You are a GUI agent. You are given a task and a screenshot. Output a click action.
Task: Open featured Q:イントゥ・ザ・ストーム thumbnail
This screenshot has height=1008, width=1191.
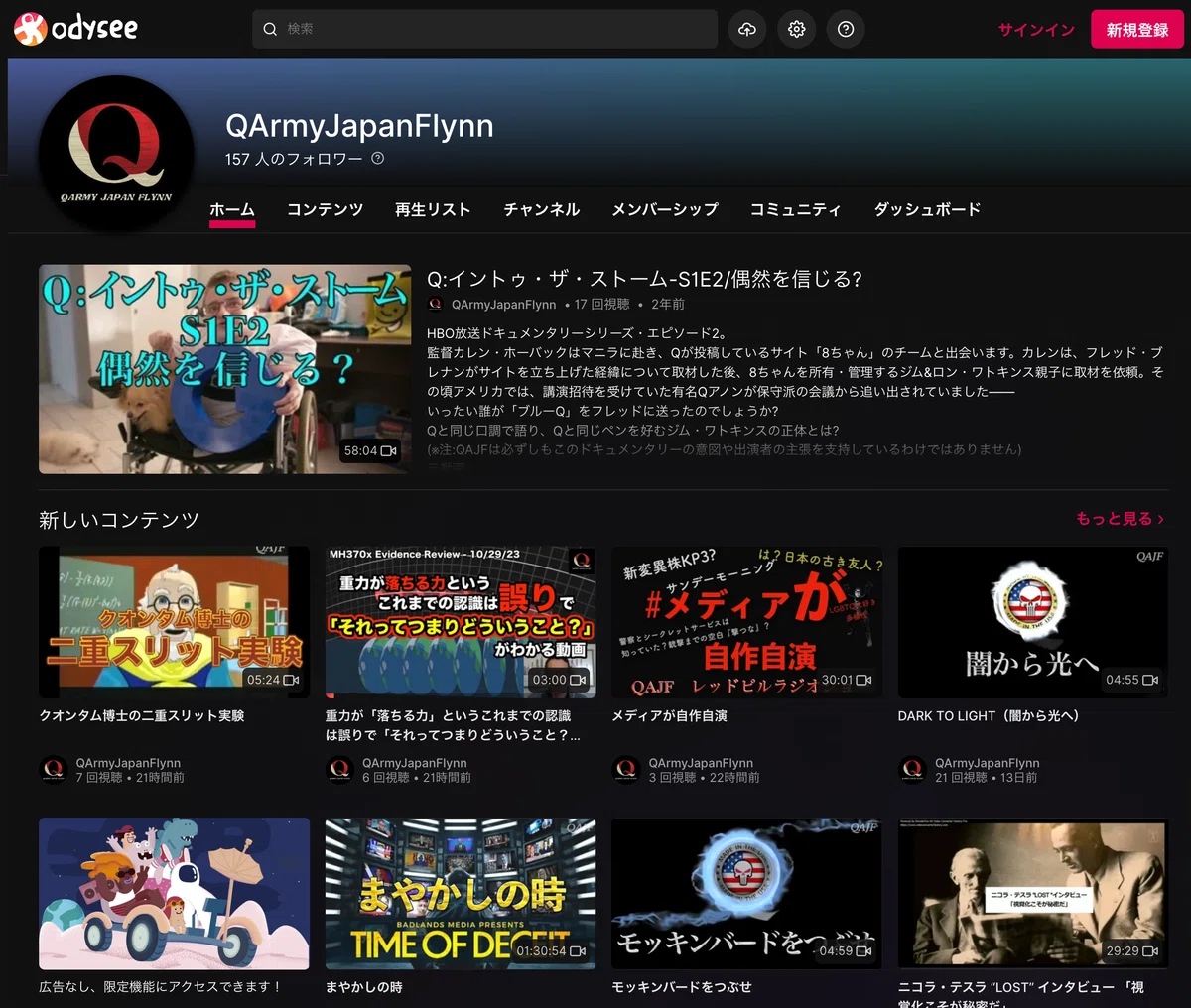[x=224, y=369]
